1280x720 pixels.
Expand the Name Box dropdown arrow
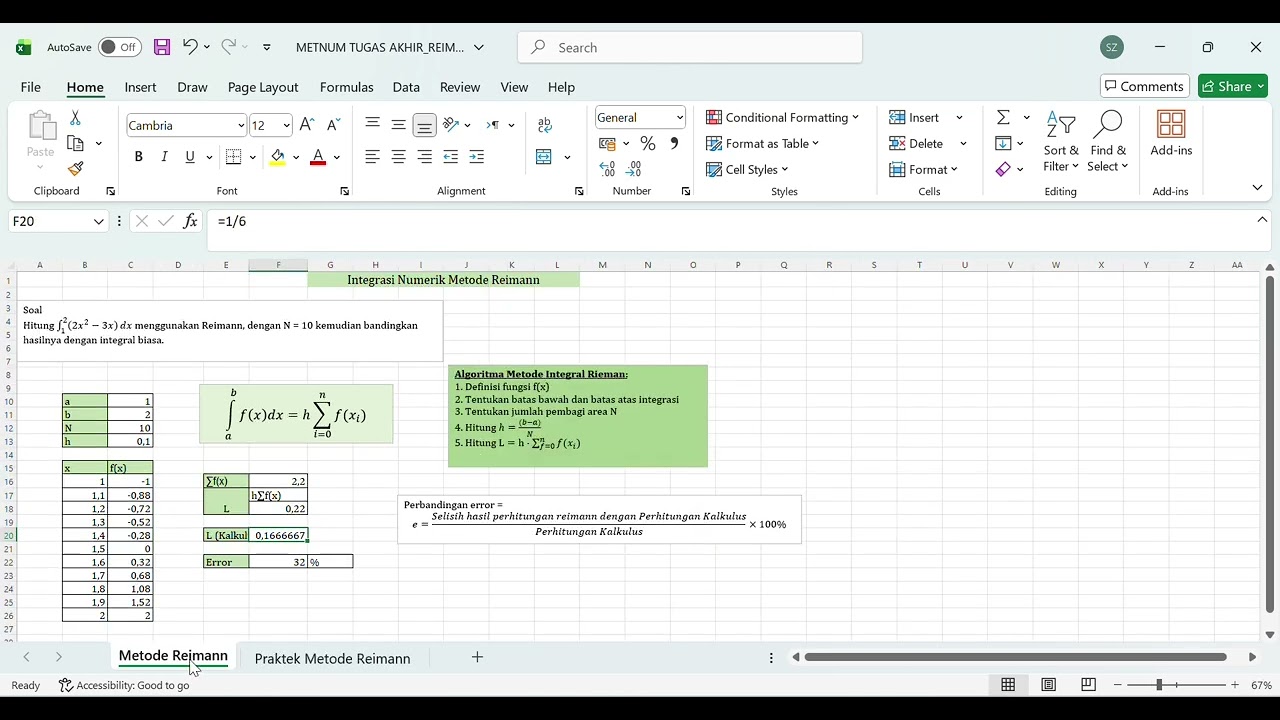point(98,221)
